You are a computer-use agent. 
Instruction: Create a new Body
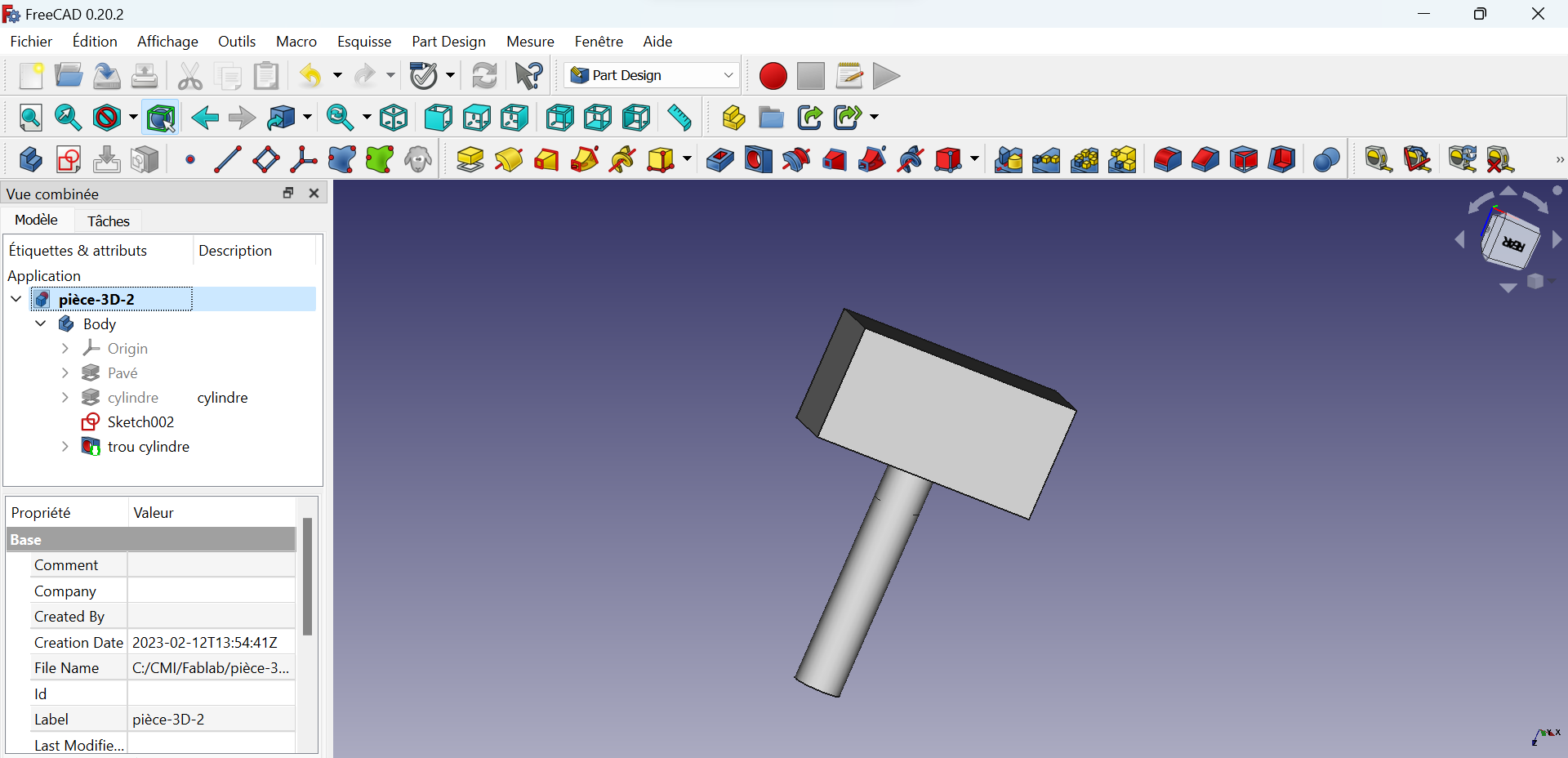[30, 160]
